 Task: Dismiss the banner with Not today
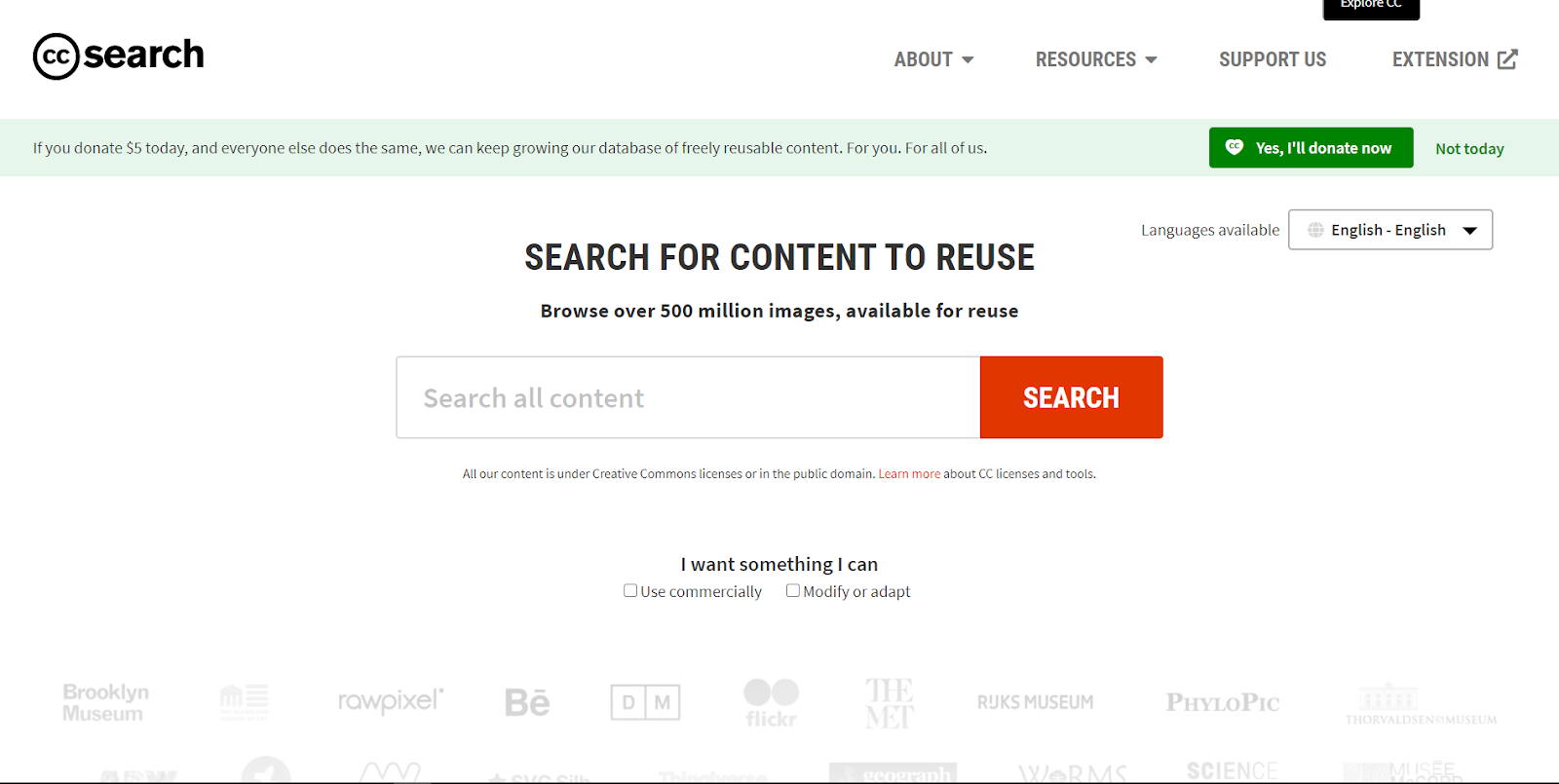[1469, 149]
